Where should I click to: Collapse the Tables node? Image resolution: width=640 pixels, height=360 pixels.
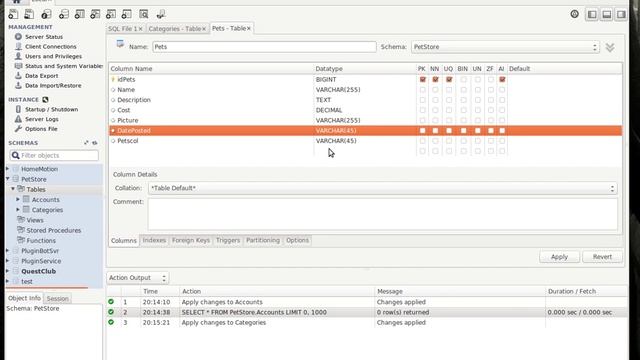13,189
